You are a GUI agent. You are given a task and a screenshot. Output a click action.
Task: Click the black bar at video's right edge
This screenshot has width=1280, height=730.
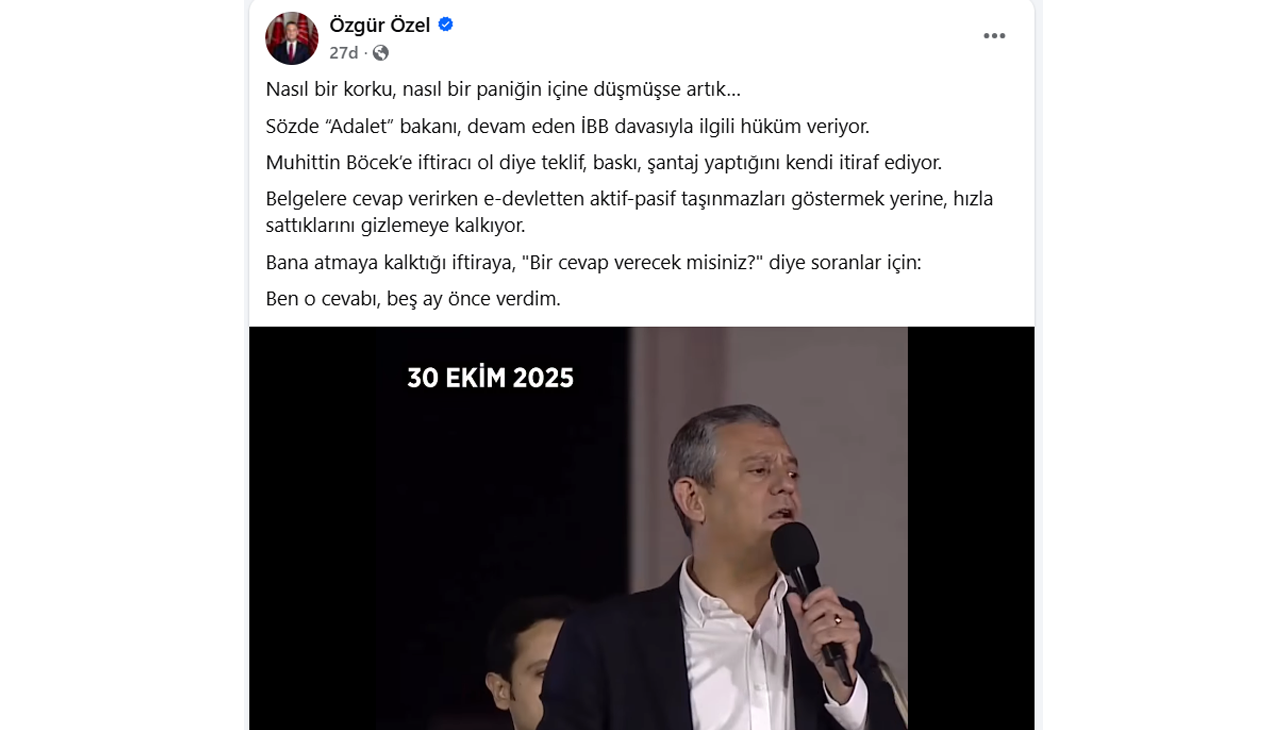(x=971, y=528)
